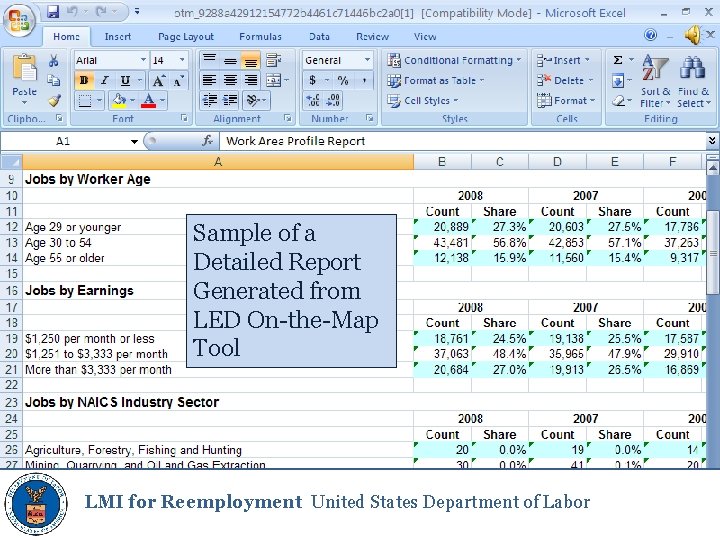Viewport: 720px width, 540px height.
Task: Expand Format as Table gallery
Action: (x=435, y=81)
